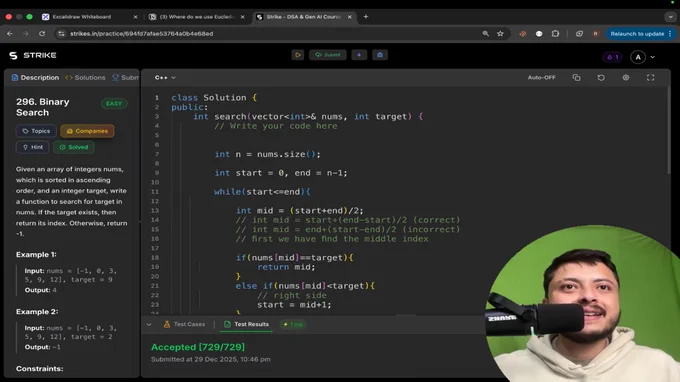Click the orange extension icon
The image size is (680, 382).
click(x=523, y=33)
